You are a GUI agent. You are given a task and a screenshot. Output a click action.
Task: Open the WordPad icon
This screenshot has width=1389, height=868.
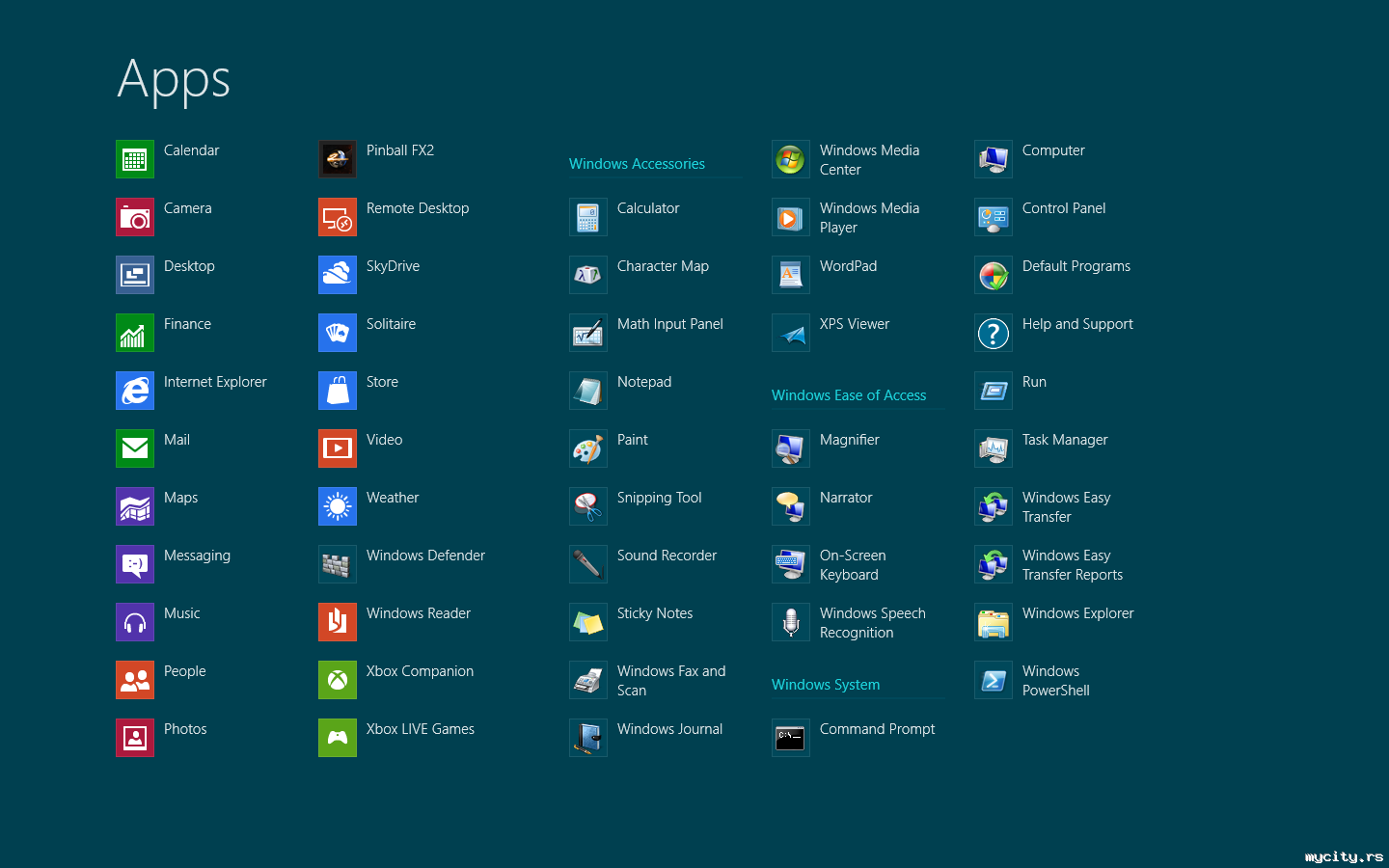pyautogui.click(x=791, y=275)
